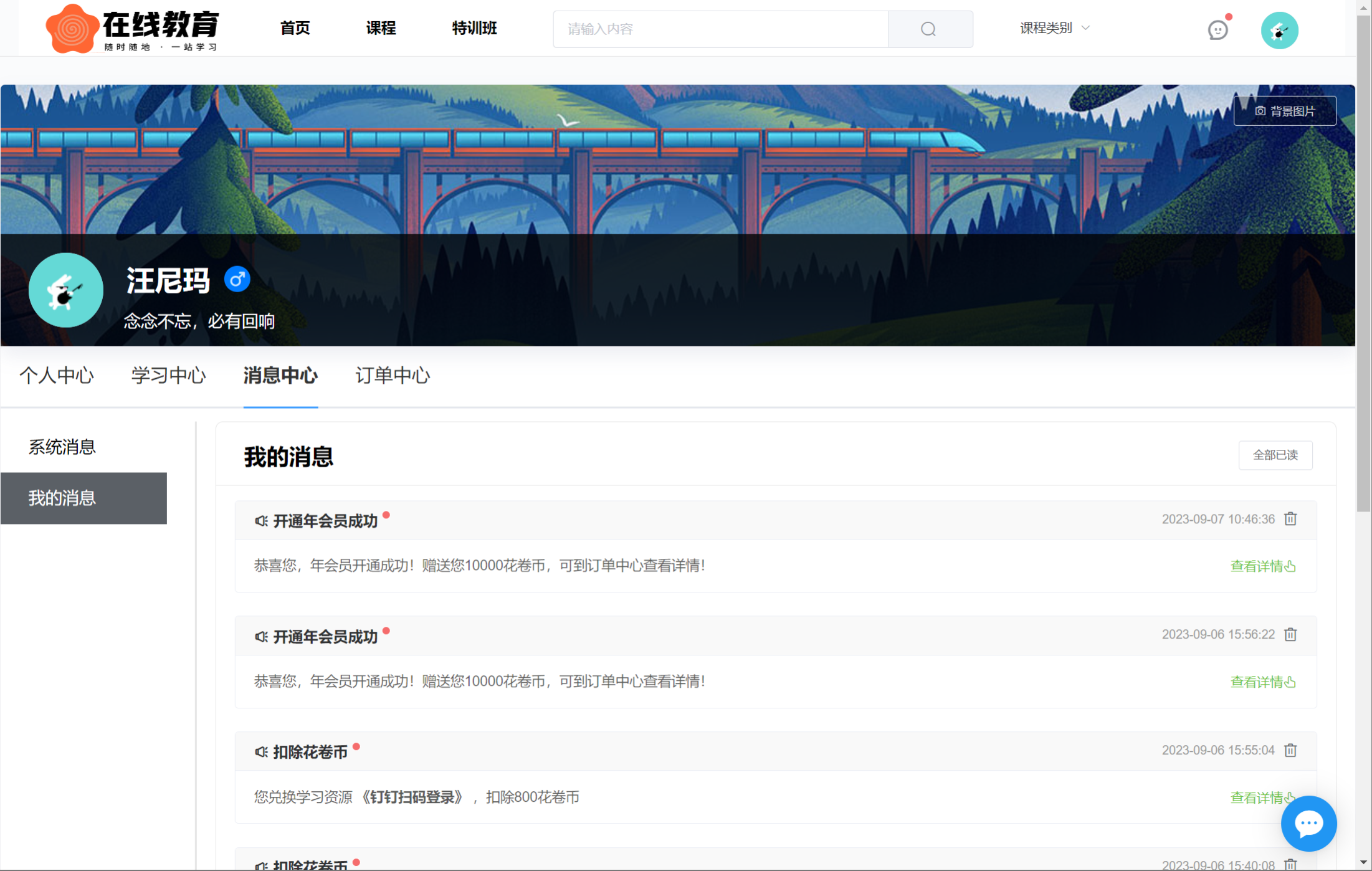Delete the 15:55:04 deduction message
This screenshot has height=871, width=1372.
1290,750
